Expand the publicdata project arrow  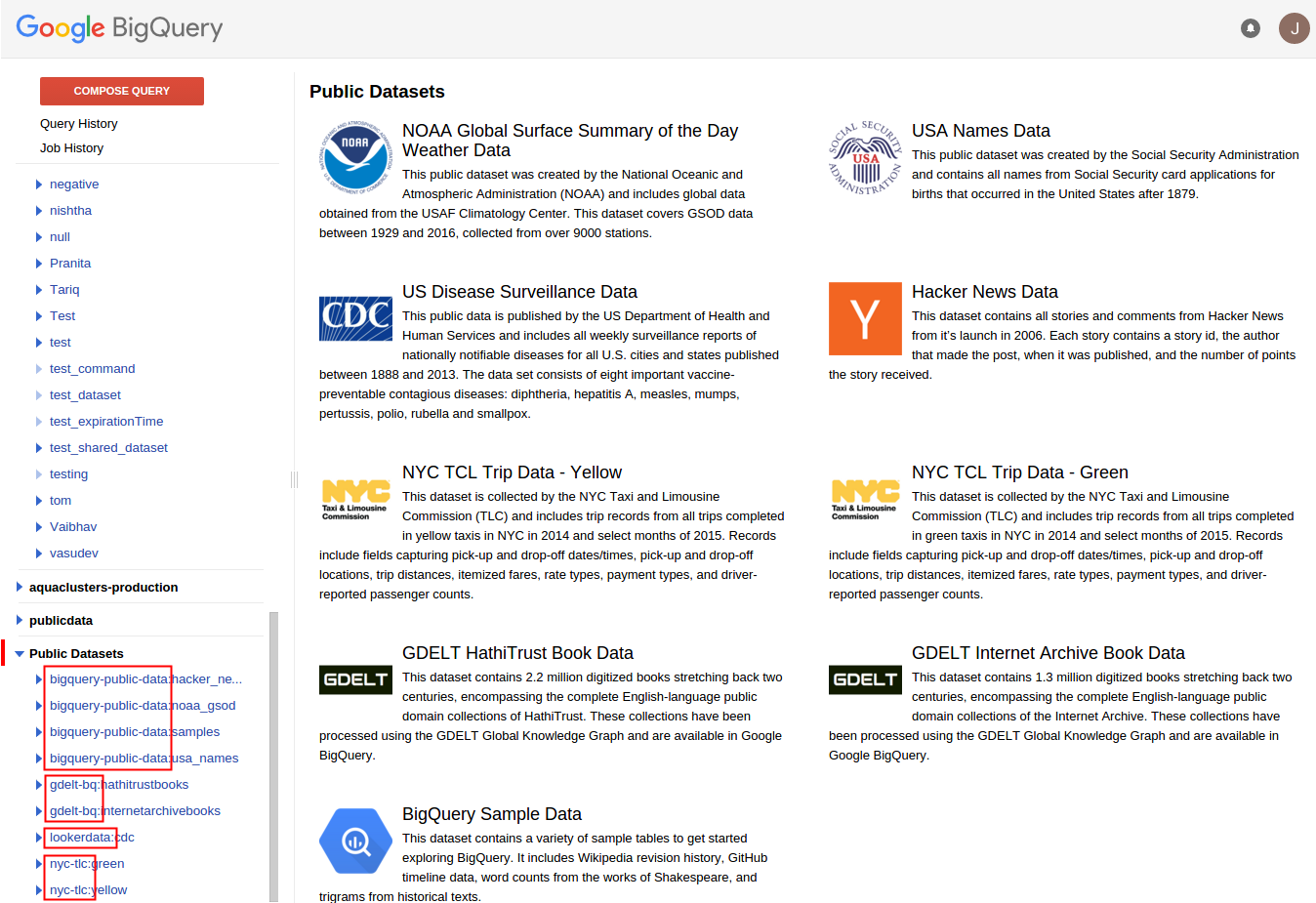point(20,621)
